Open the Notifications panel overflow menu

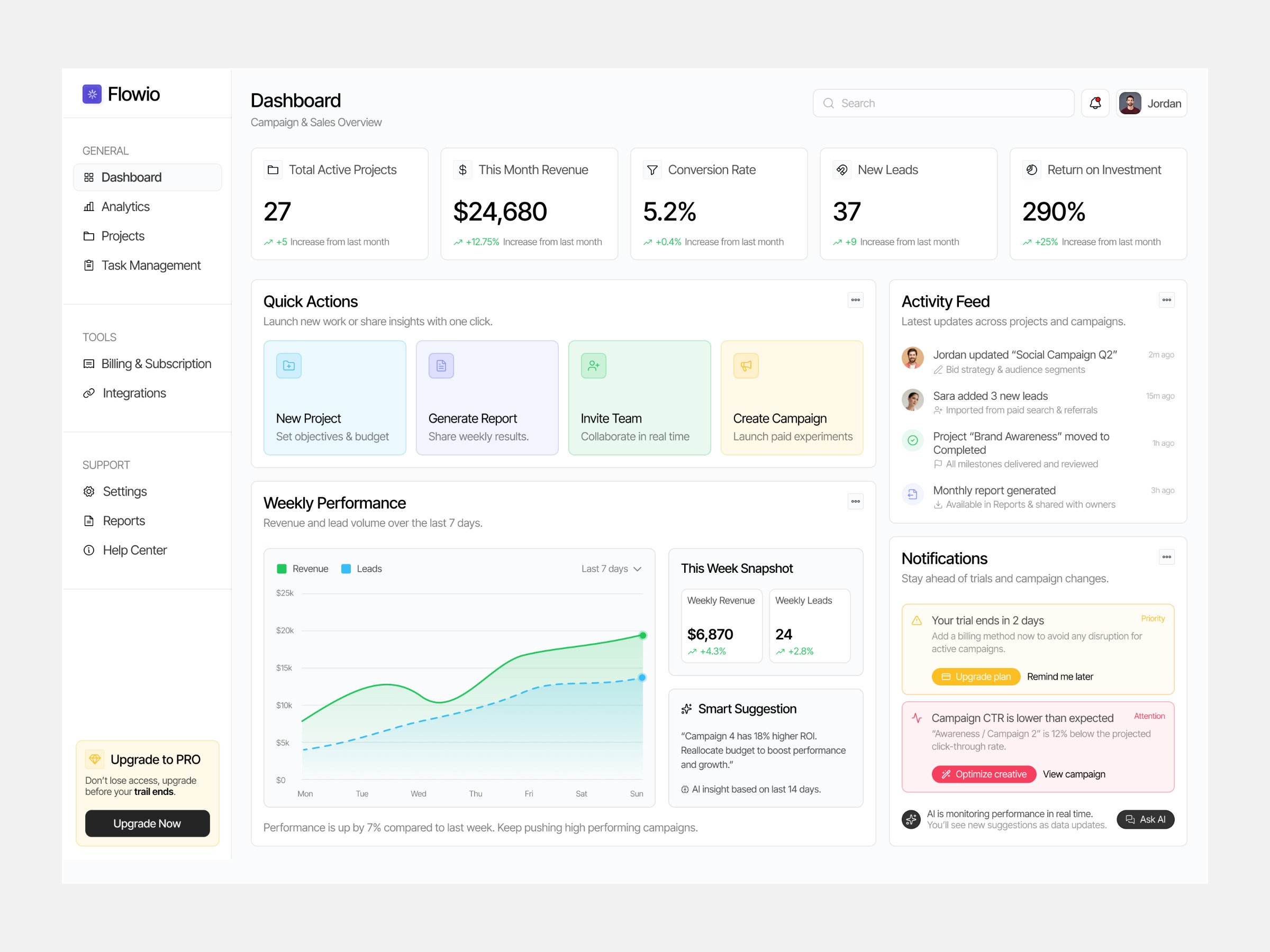pos(1166,556)
